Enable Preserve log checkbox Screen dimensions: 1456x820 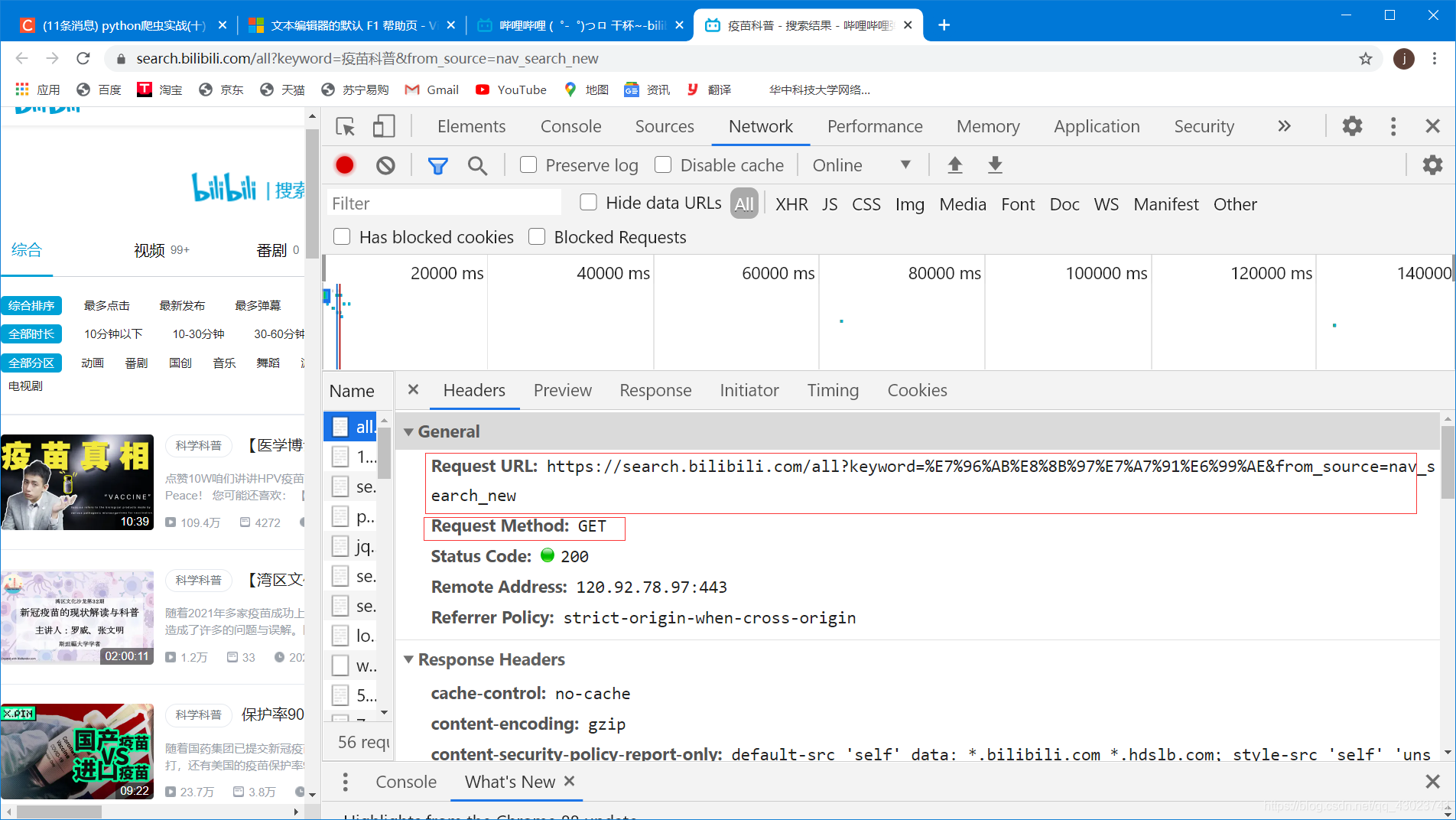(528, 165)
